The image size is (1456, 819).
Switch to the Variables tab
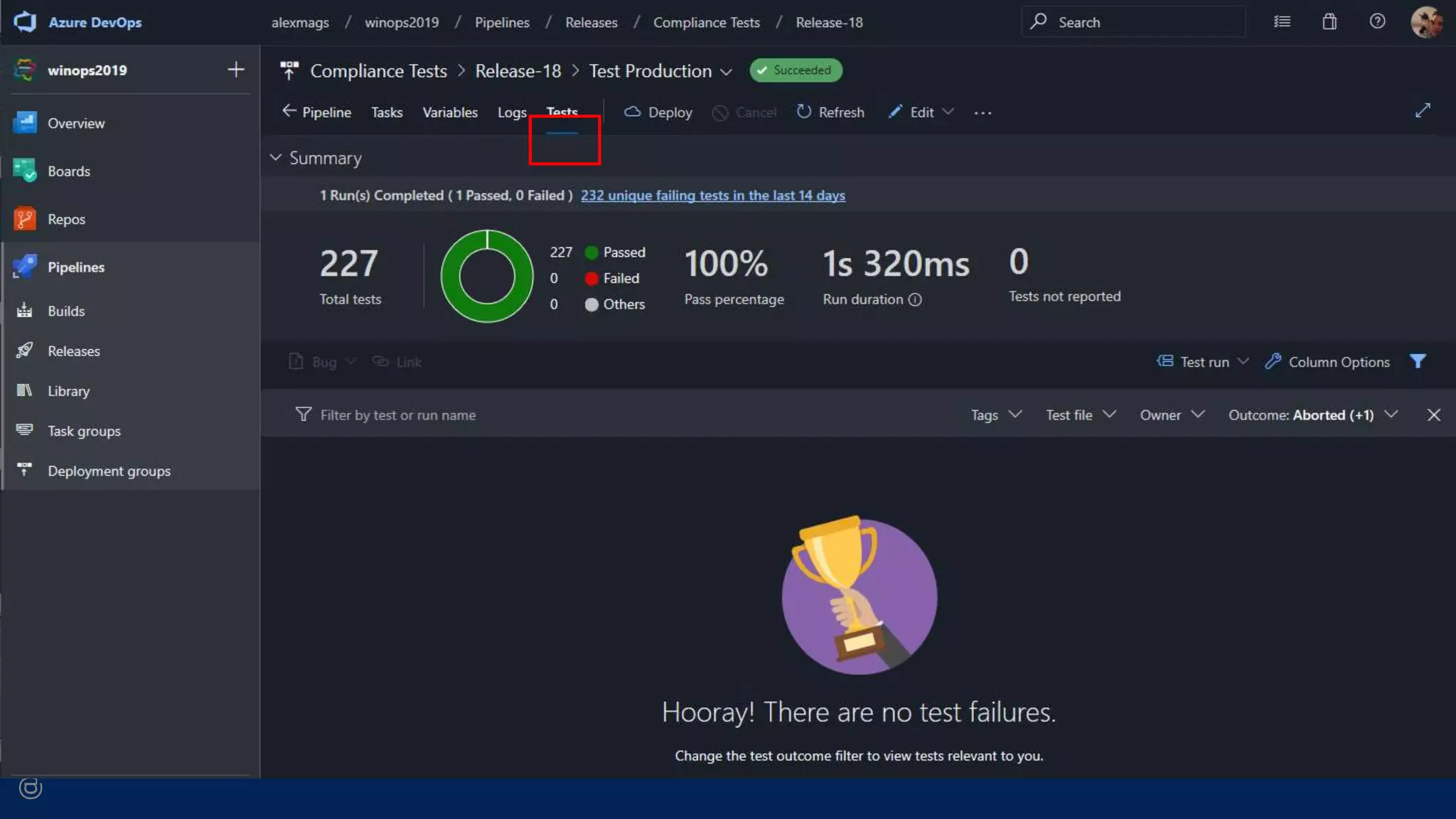449,112
